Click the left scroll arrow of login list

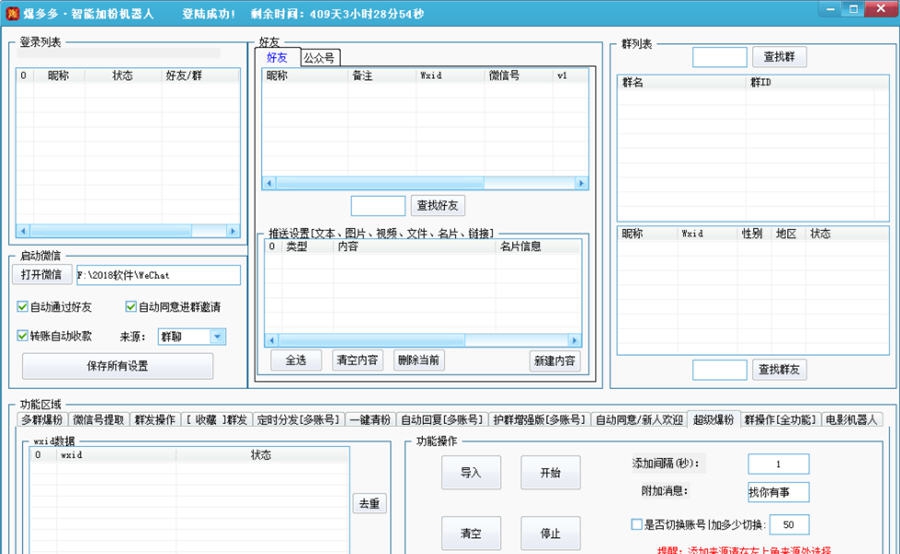click(x=23, y=231)
